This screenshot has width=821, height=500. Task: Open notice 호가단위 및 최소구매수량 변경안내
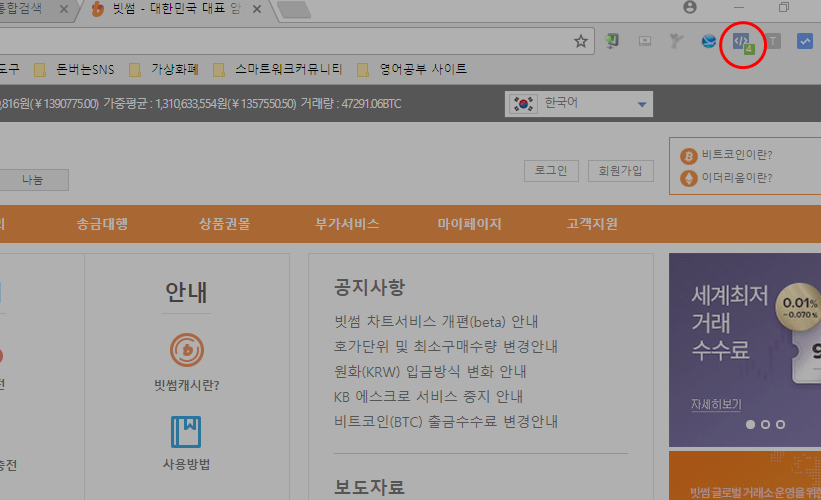[x=446, y=347]
